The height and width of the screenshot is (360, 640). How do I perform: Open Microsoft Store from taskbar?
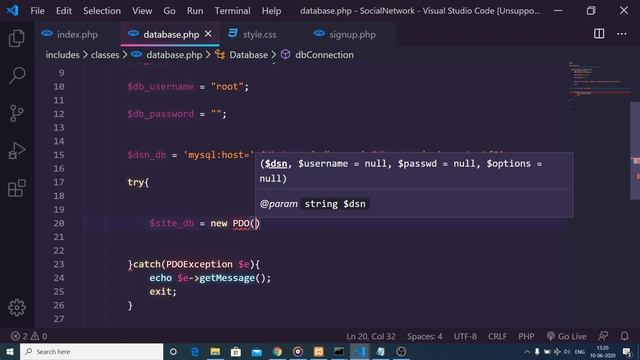(236, 351)
